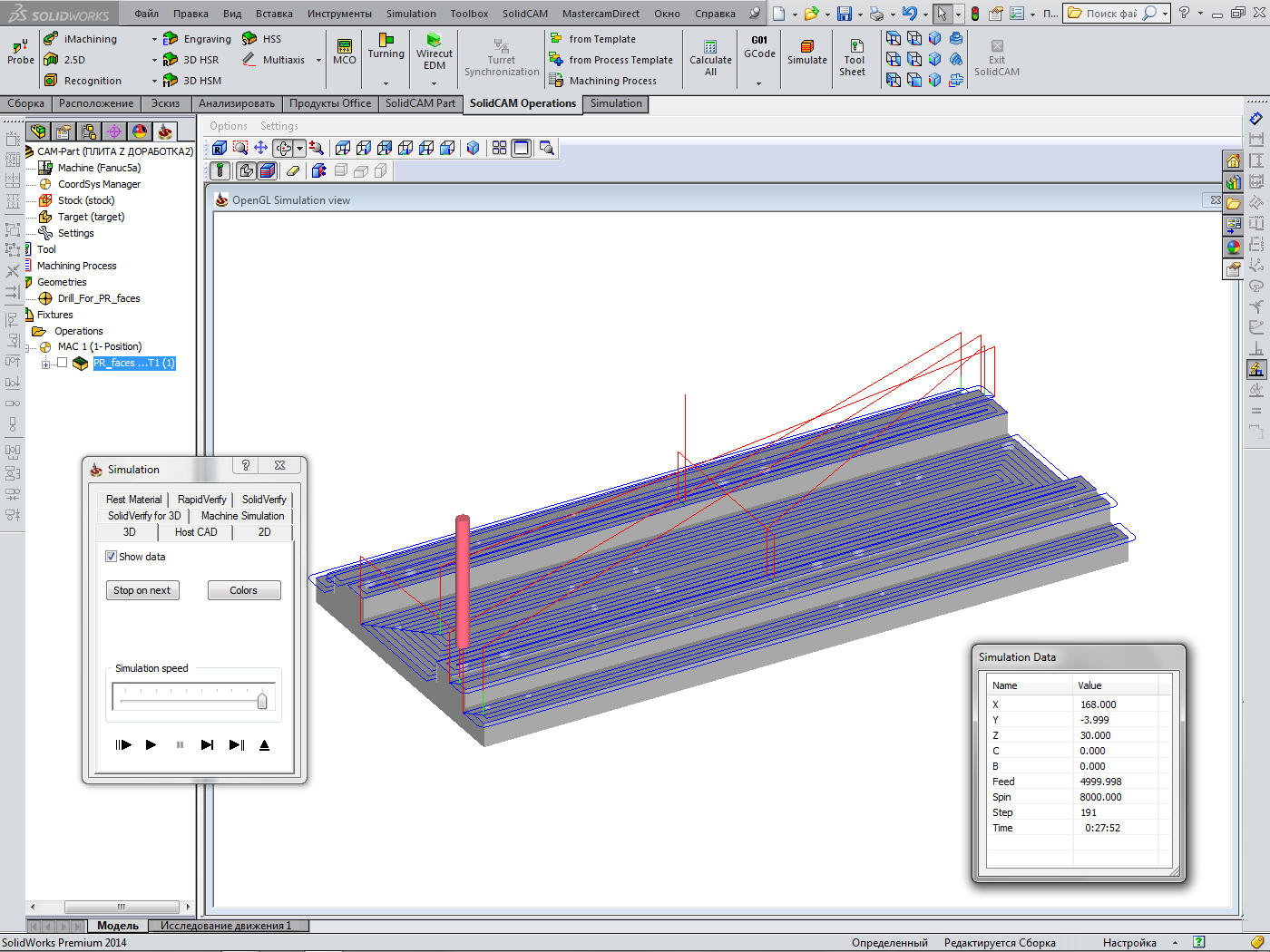The width and height of the screenshot is (1270, 952).
Task: Run the Simulate command
Action: click(x=807, y=52)
